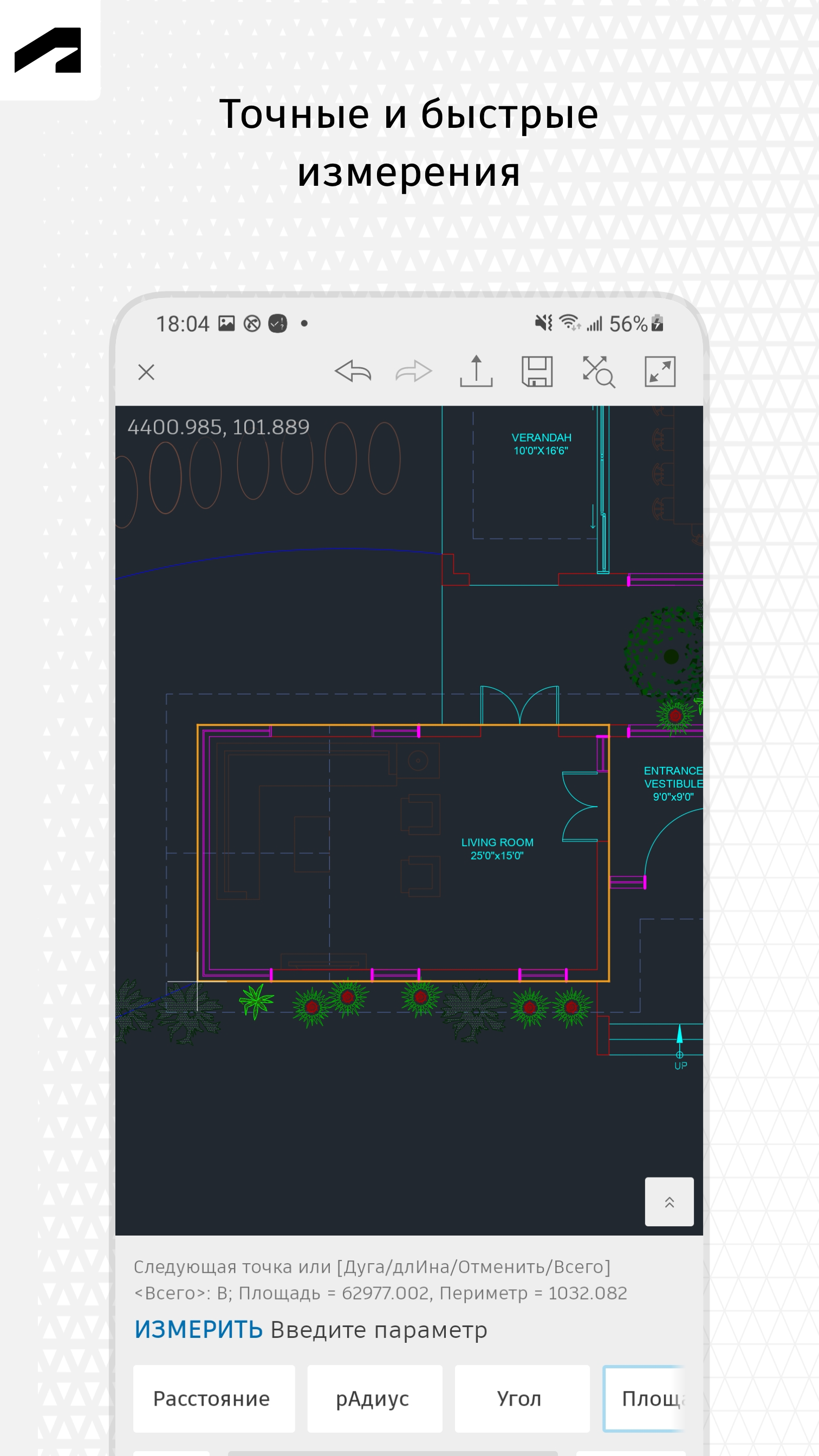Undo the last action
Image resolution: width=819 pixels, height=1456 pixels.
click(x=353, y=372)
